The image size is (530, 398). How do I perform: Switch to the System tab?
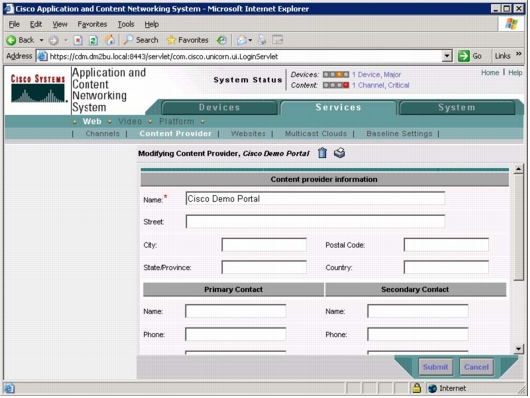pos(457,108)
